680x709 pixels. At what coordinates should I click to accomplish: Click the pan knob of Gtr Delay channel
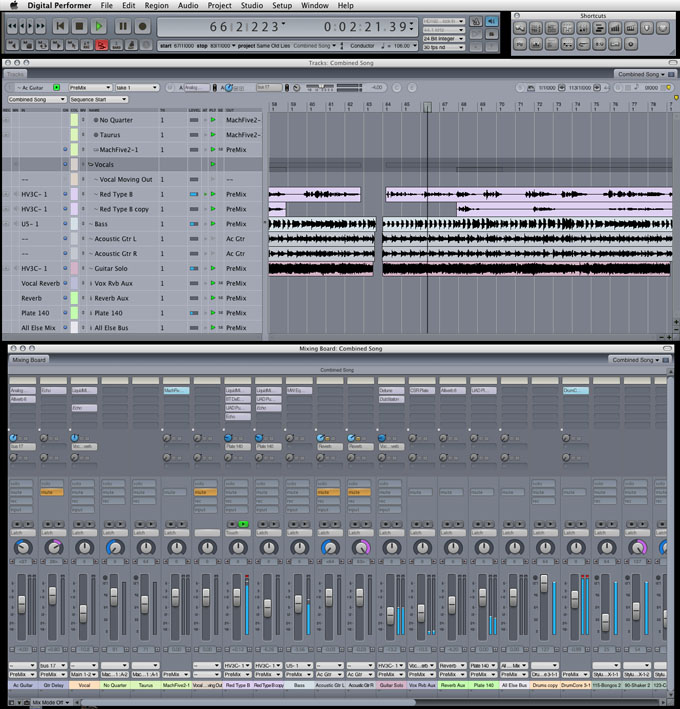coord(53,548)
